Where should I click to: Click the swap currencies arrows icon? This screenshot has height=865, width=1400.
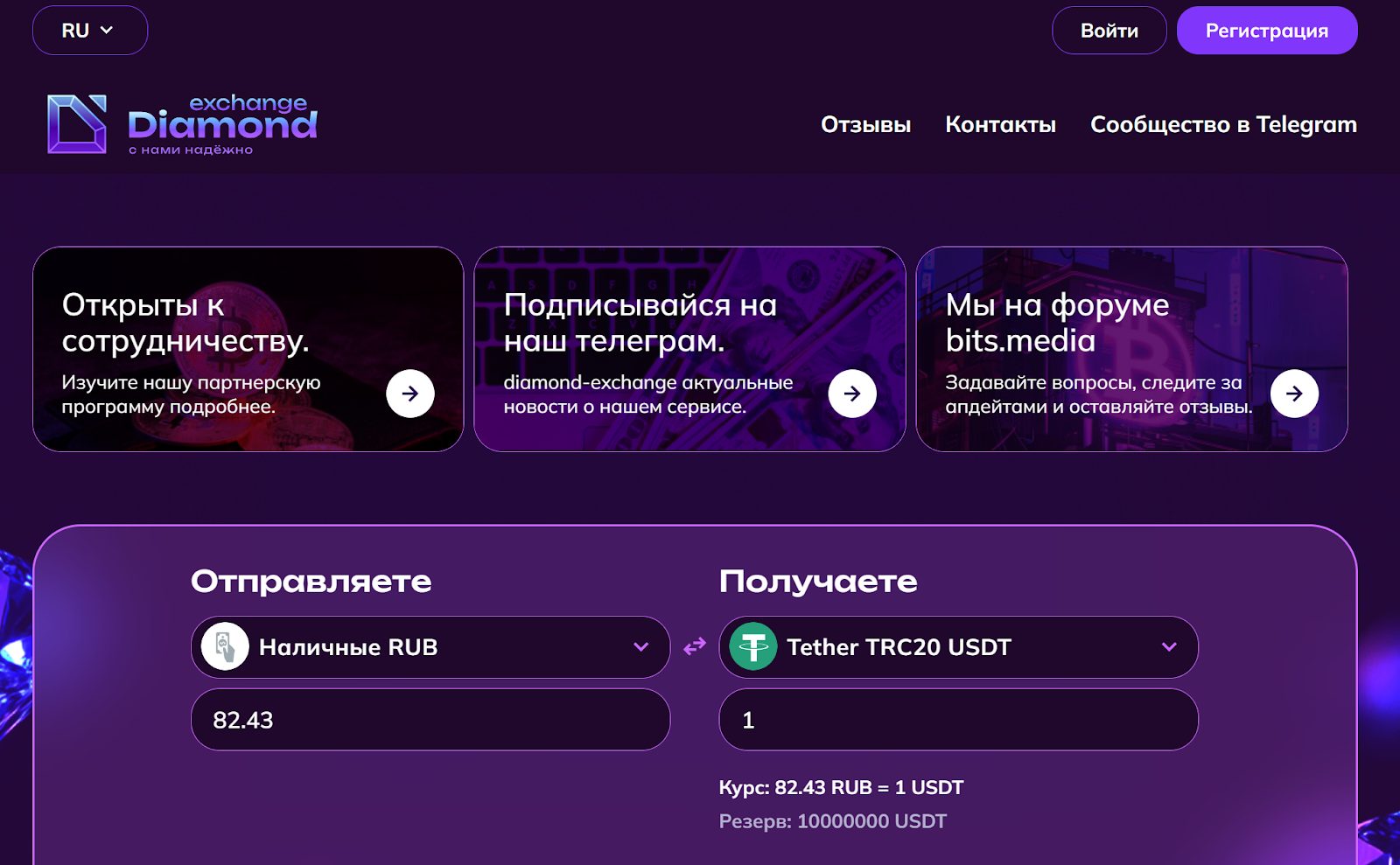point(695,646)
